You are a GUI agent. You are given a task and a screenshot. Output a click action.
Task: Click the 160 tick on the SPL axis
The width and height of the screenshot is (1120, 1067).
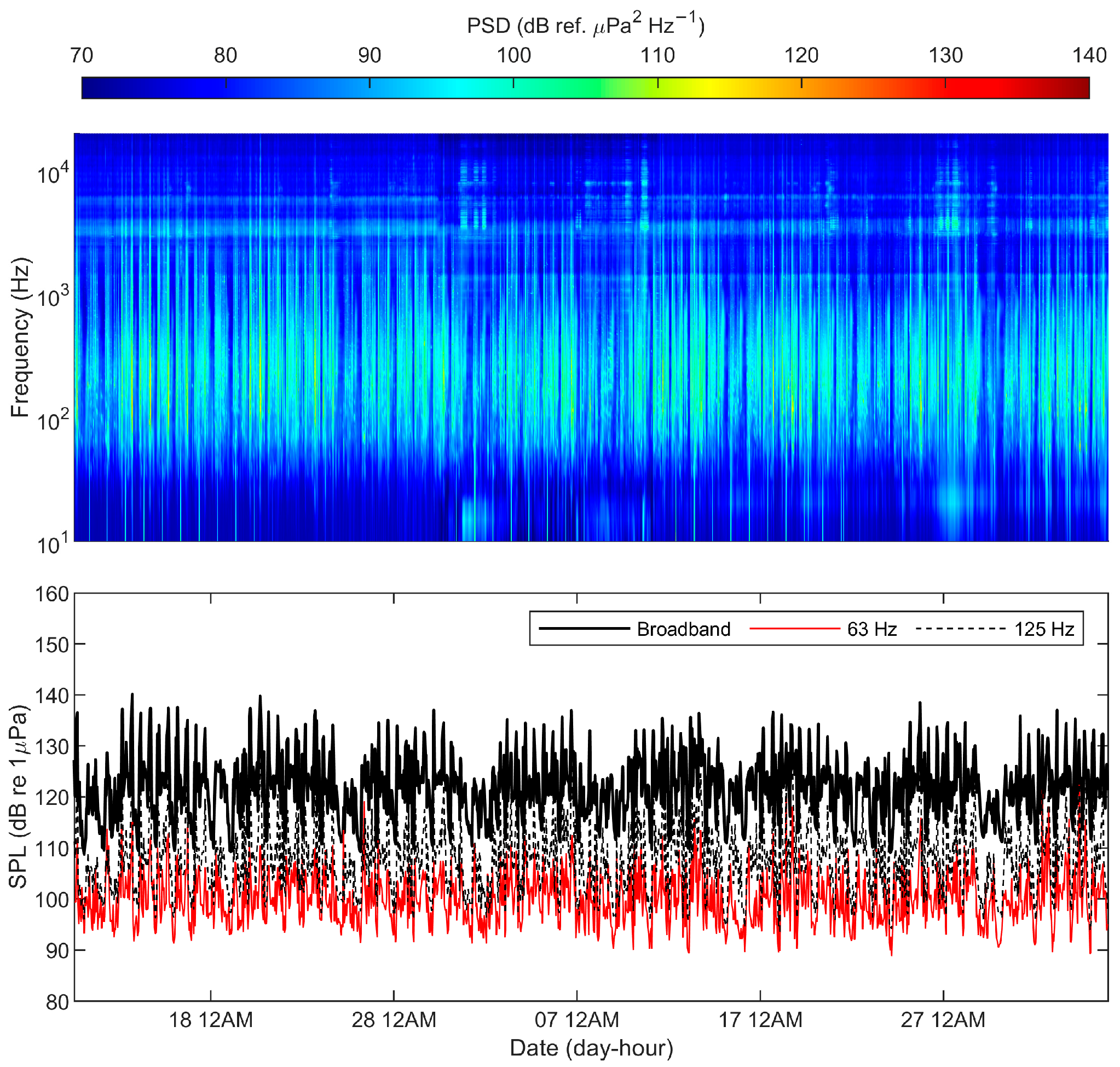pos(52,594)
